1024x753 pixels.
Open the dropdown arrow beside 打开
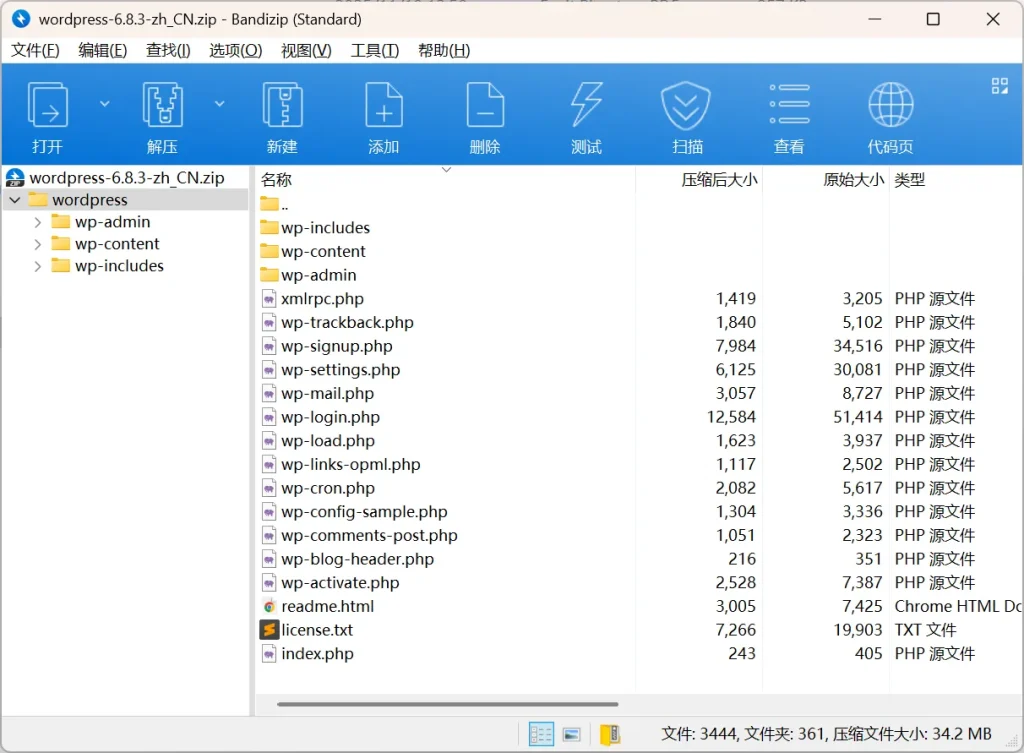(x=104, y=103)
